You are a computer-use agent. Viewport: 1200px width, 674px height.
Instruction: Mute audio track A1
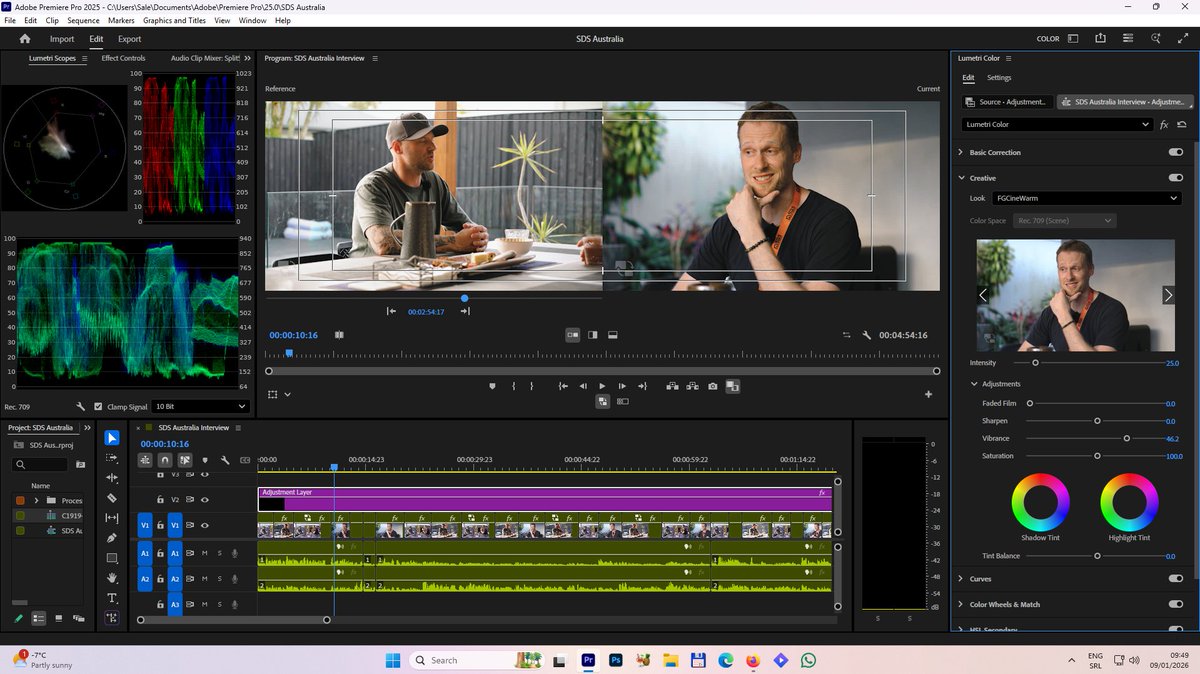point(205,553)
